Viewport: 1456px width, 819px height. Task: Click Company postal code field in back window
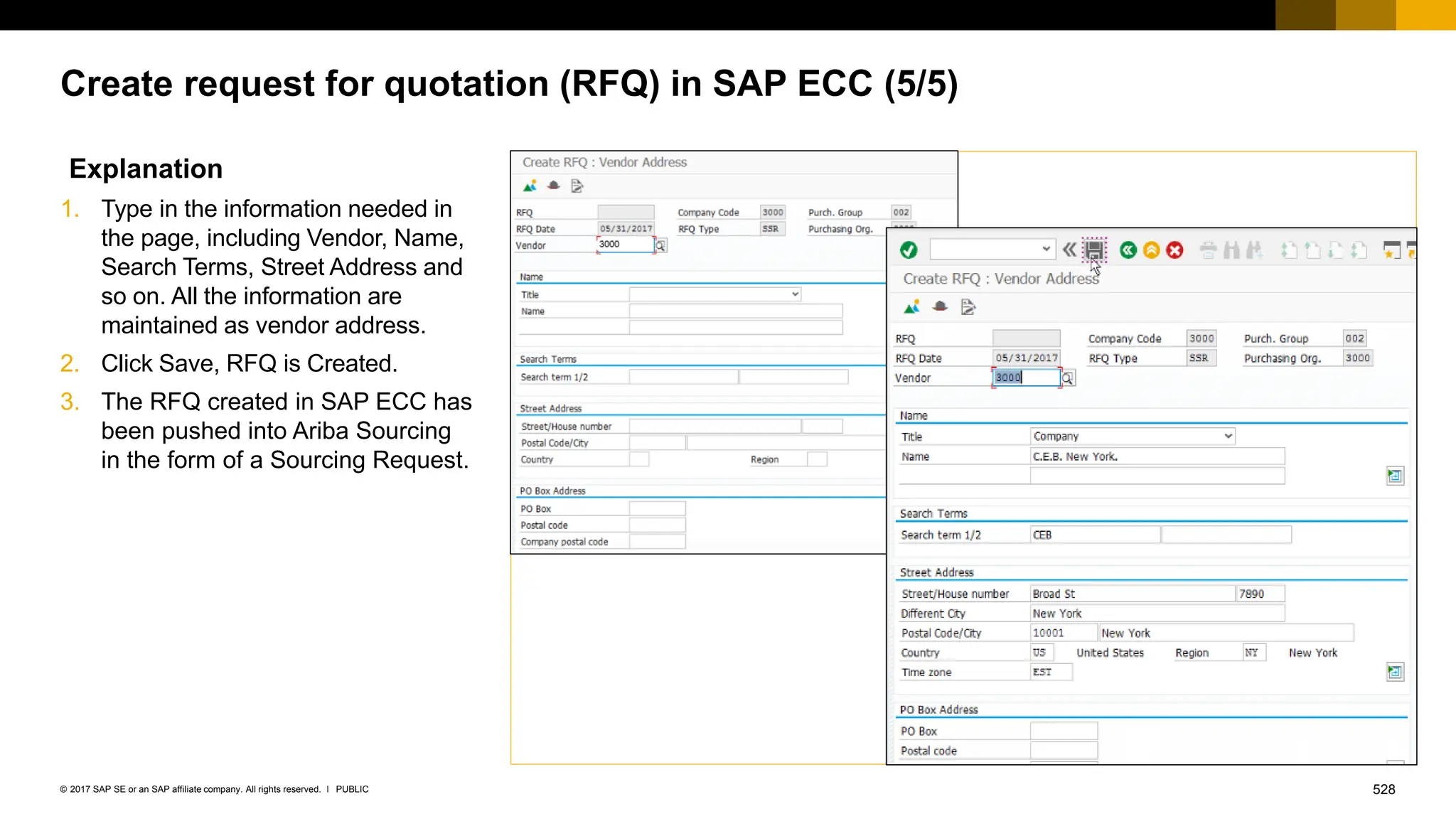pos(658,541)
